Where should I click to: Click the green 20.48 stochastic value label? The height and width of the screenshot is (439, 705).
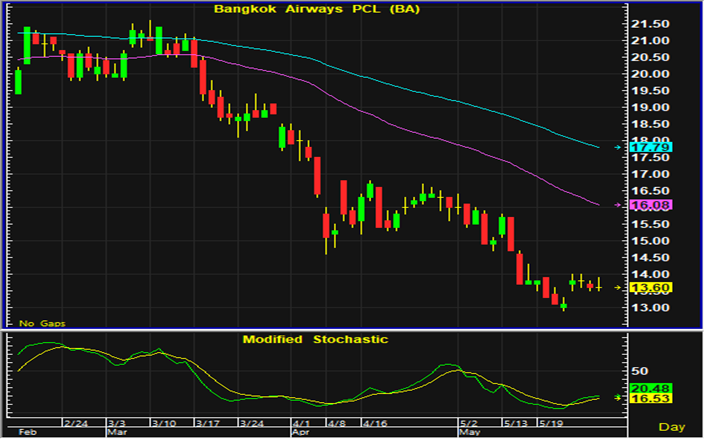(651, 388)
